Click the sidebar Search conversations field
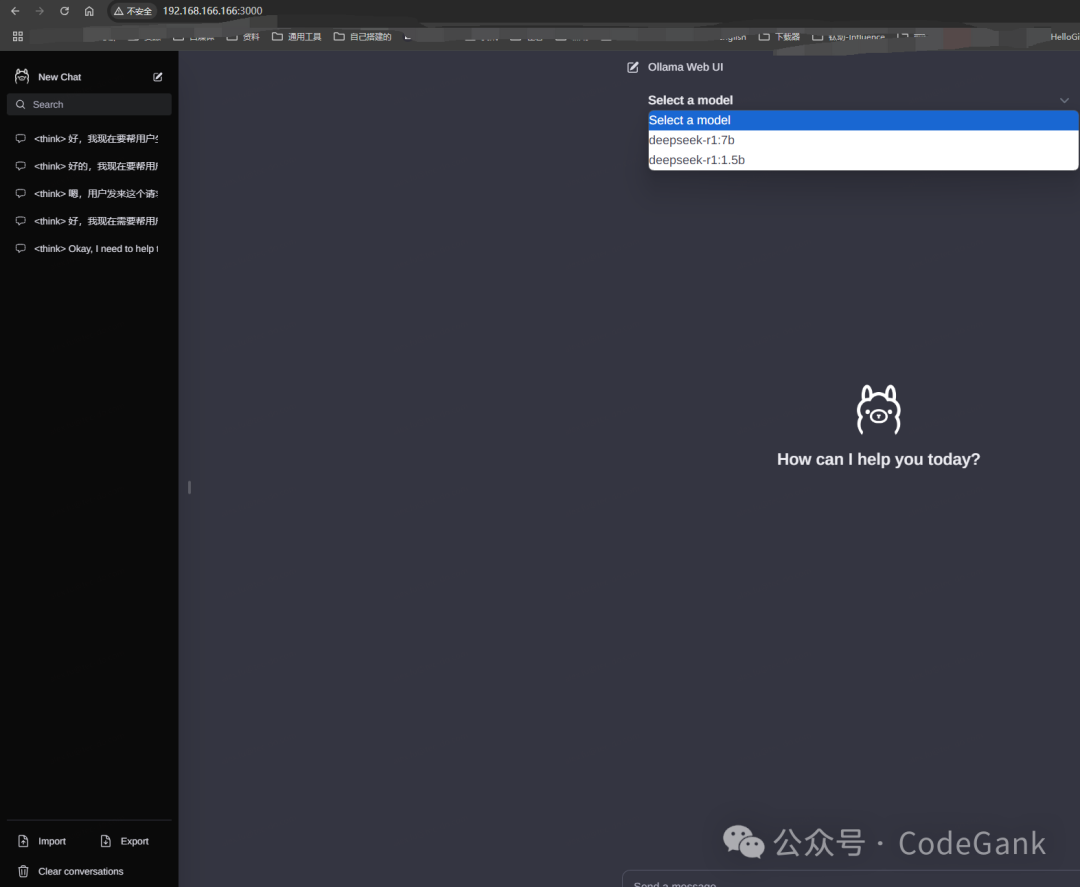Viewport: 1080px width, 887px height. [x=90, y=105]
